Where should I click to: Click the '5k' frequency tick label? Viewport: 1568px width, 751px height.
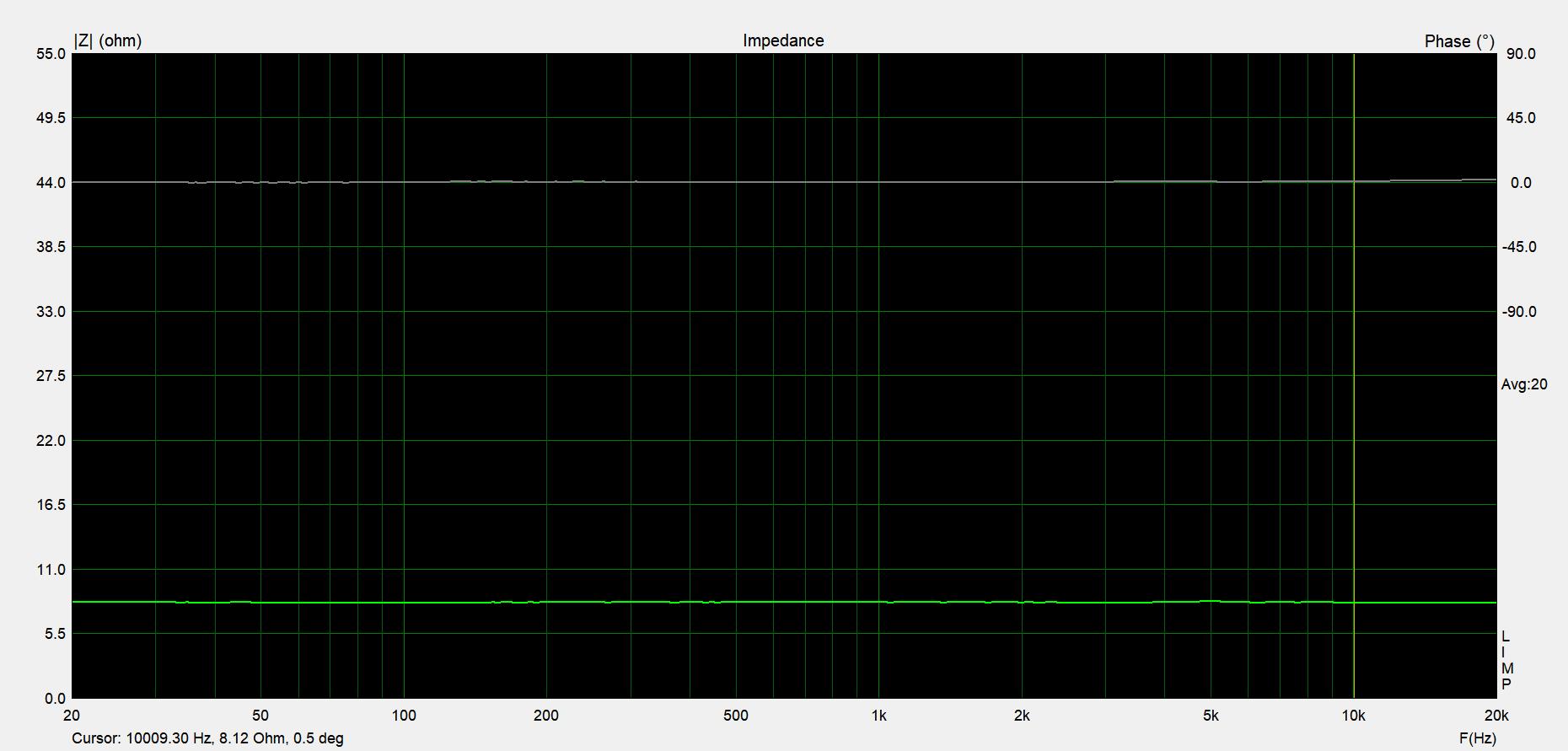click(x=1211, y=716)
